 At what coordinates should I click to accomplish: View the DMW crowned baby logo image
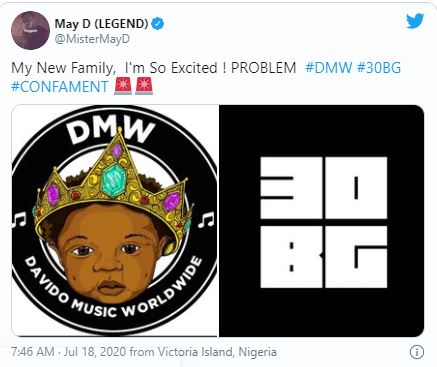coord(115,220)
